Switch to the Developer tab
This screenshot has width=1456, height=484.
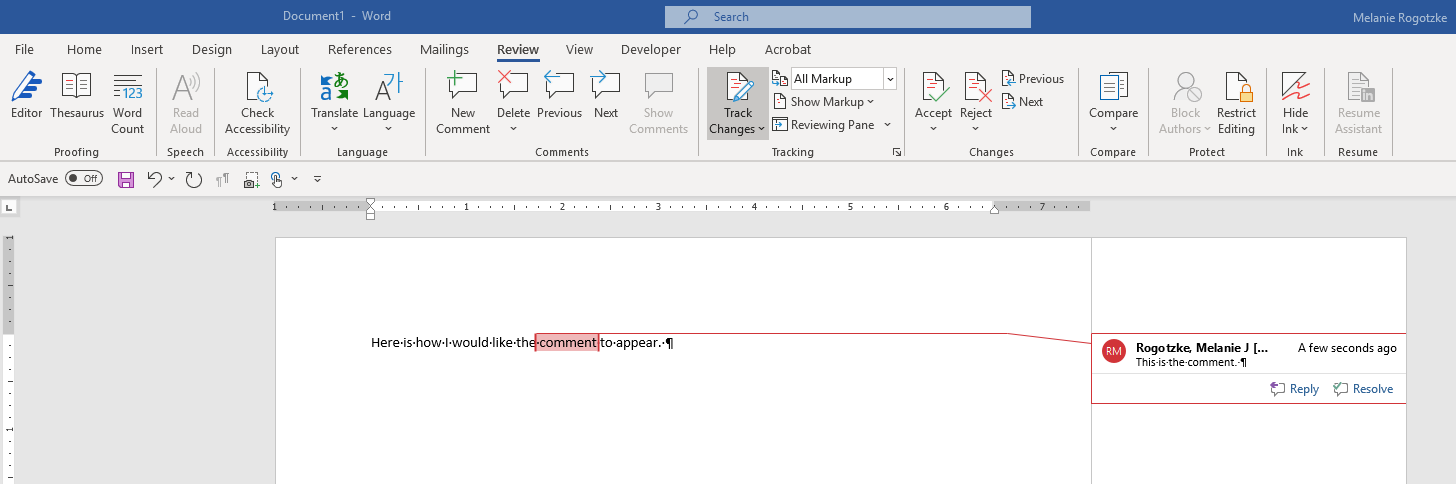click(x=651, y=49)
